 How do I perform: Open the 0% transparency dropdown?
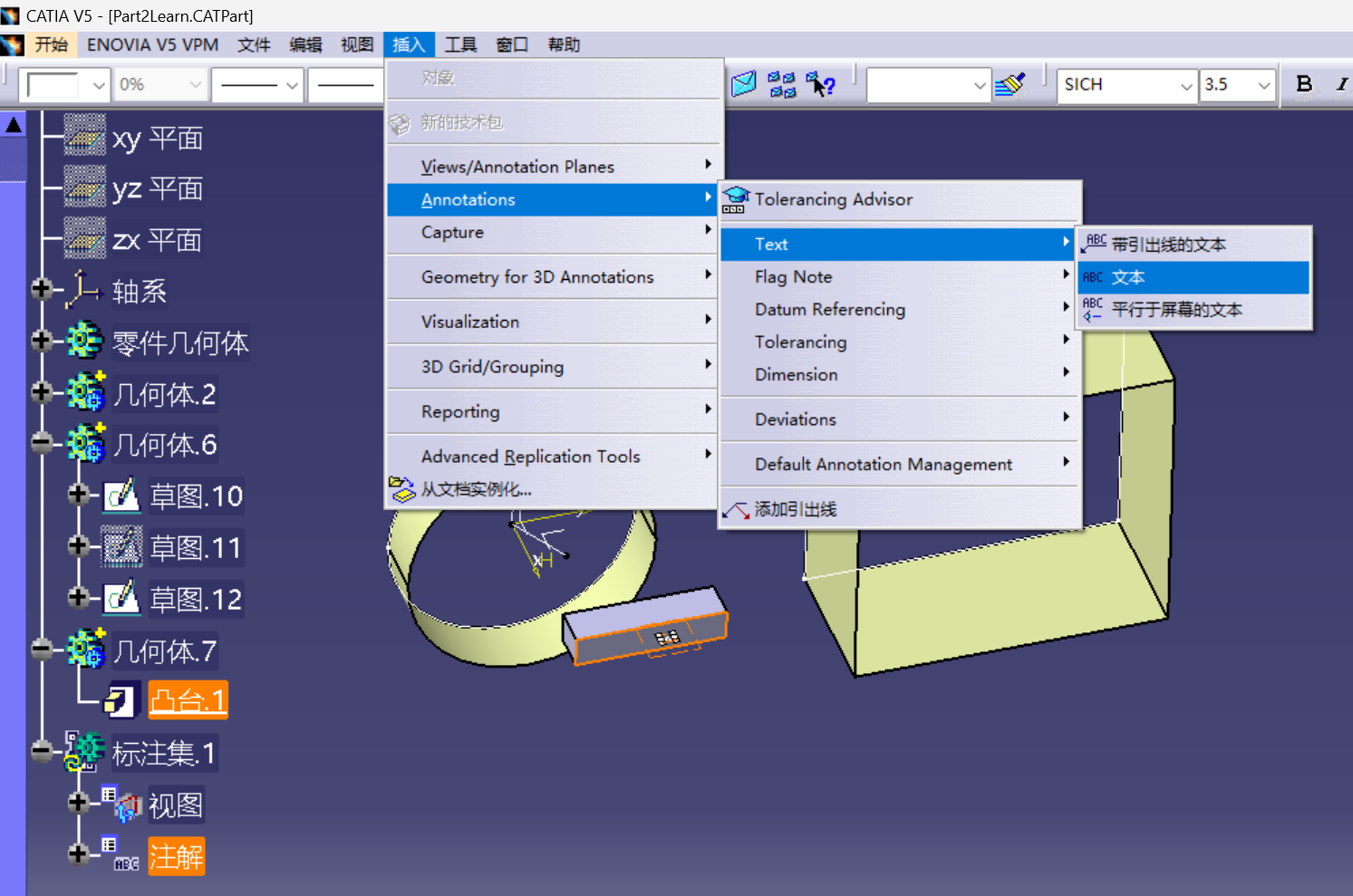pos(195,85)
